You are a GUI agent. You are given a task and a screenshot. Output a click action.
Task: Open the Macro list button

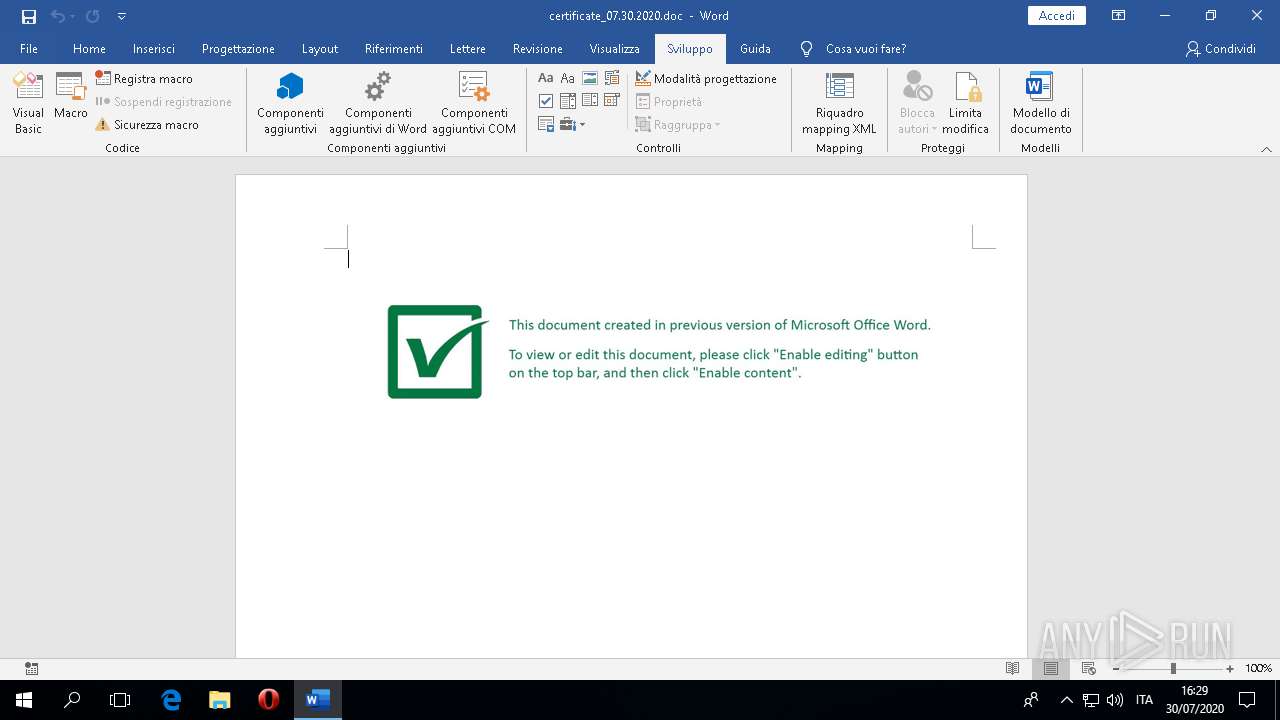pyautogui.click(x=70, y=96)
